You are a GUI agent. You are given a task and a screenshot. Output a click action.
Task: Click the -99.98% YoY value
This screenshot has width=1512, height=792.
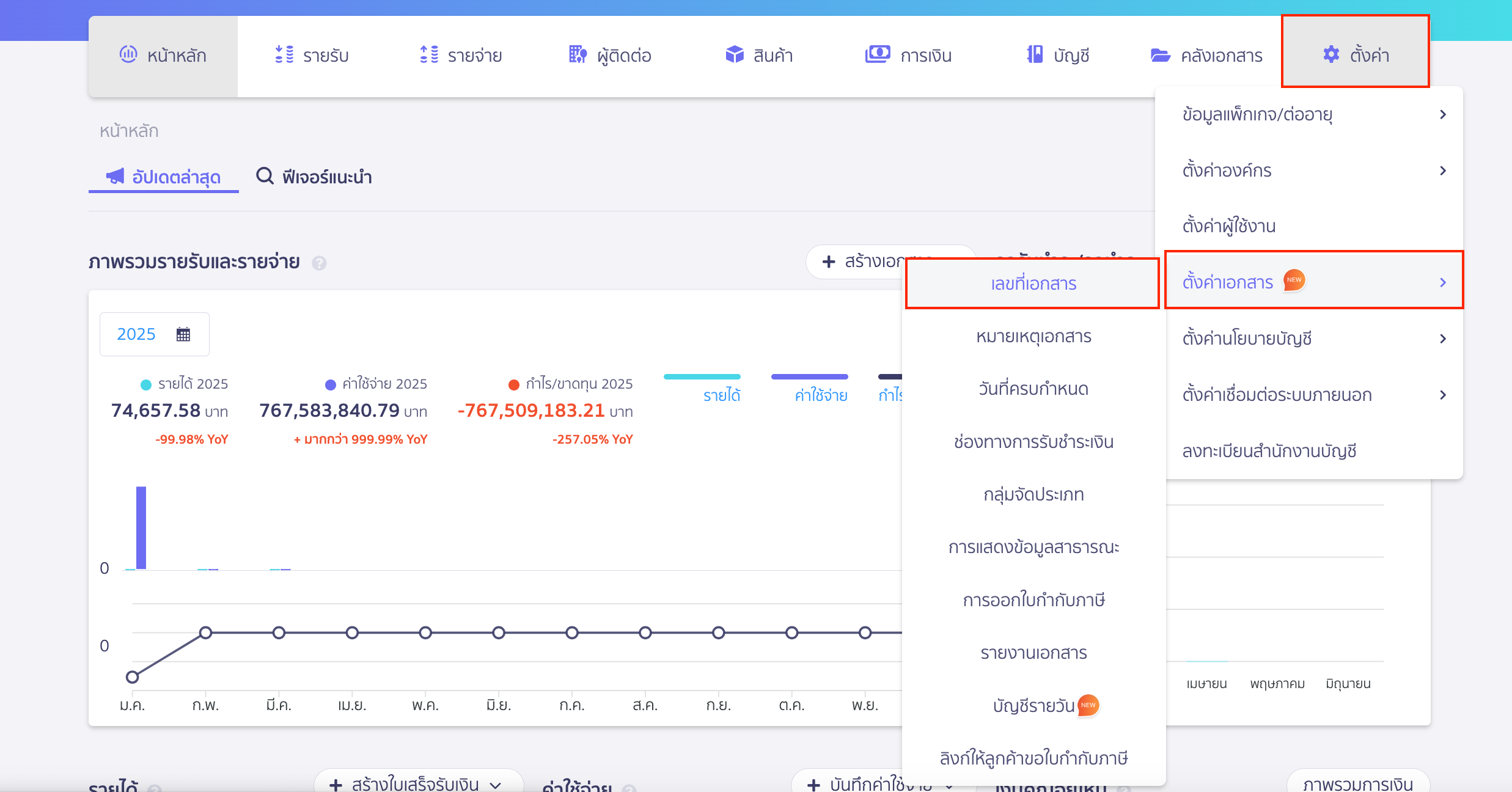(191, 439)
